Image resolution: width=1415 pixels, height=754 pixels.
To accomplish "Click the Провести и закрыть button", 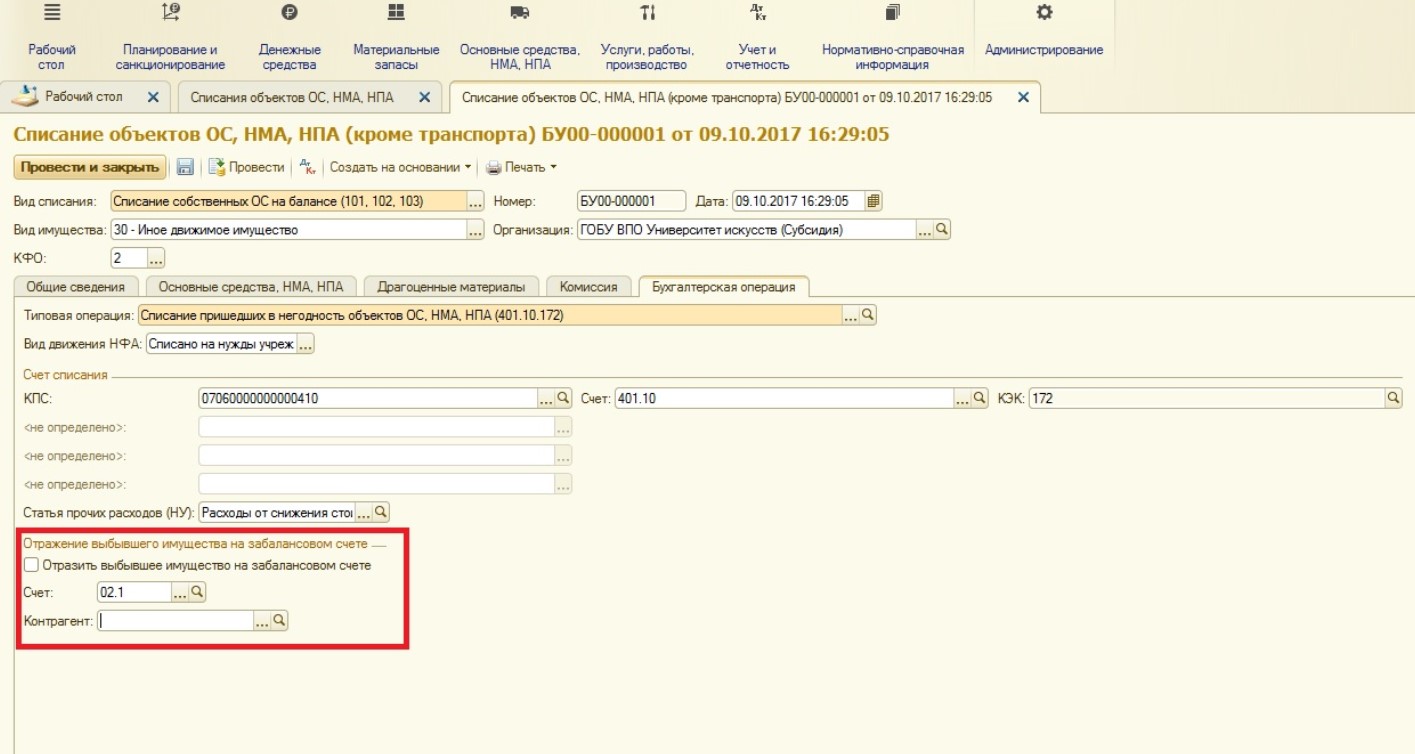I will (90, 168).
